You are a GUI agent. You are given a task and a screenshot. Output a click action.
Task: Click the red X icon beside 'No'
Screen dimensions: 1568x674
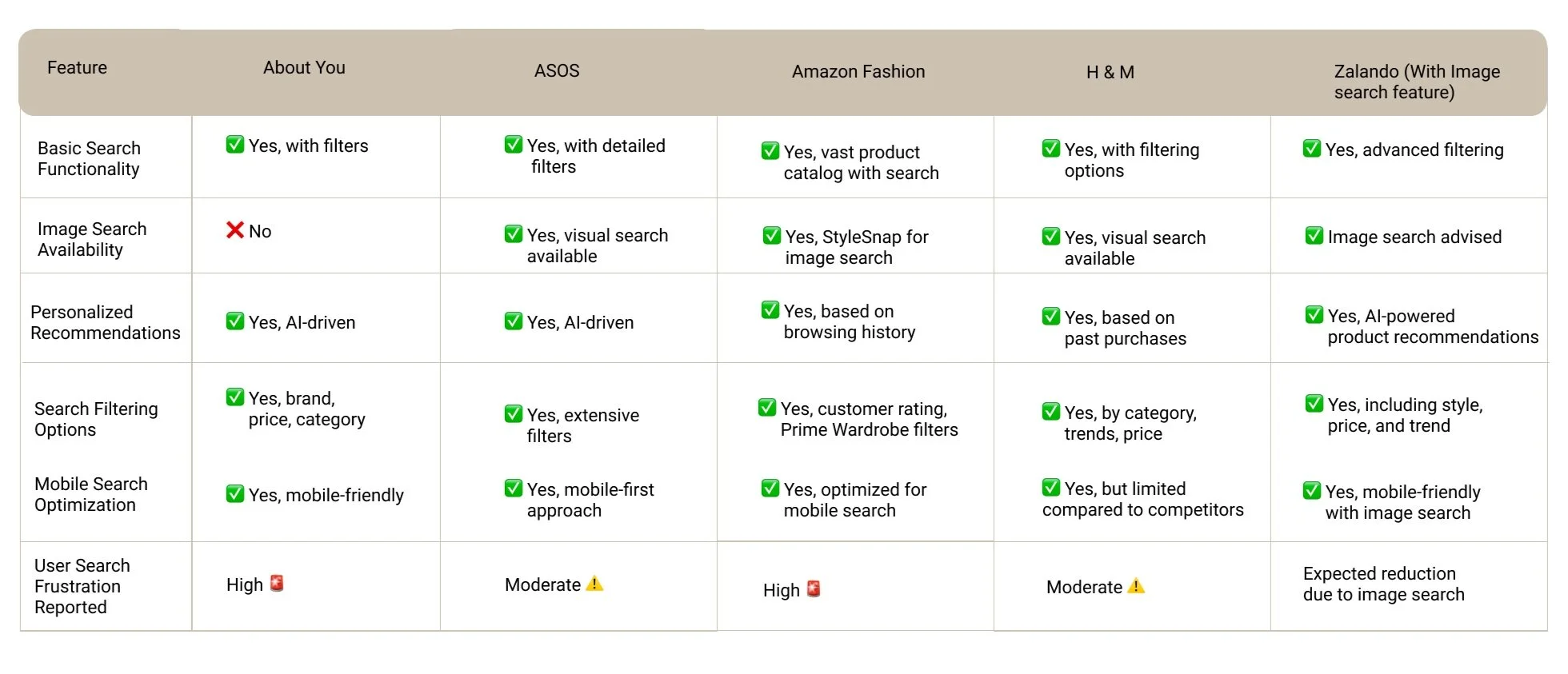234,230
